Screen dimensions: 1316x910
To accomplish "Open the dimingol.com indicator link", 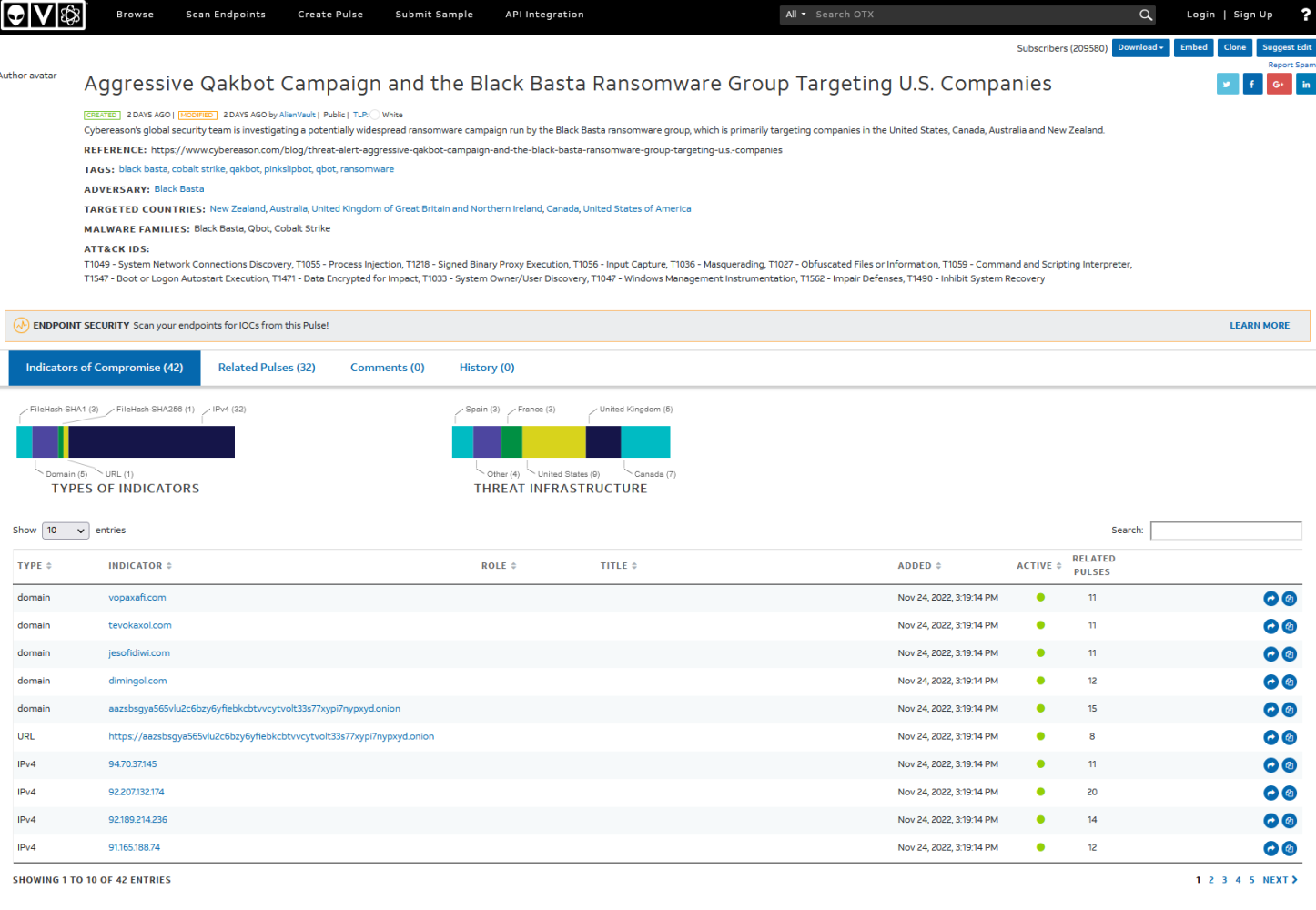I will [x=137, y=681].
